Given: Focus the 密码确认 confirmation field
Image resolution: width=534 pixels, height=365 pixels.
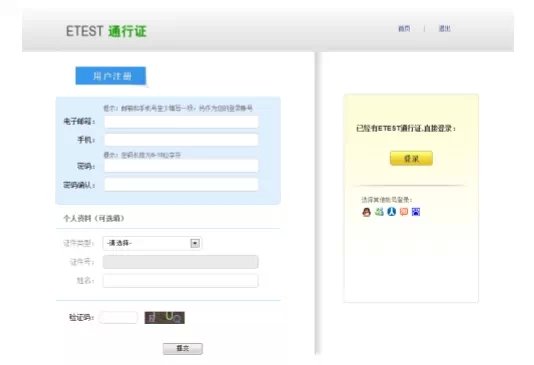Looking at the screenshot, I should click(181, 185).
